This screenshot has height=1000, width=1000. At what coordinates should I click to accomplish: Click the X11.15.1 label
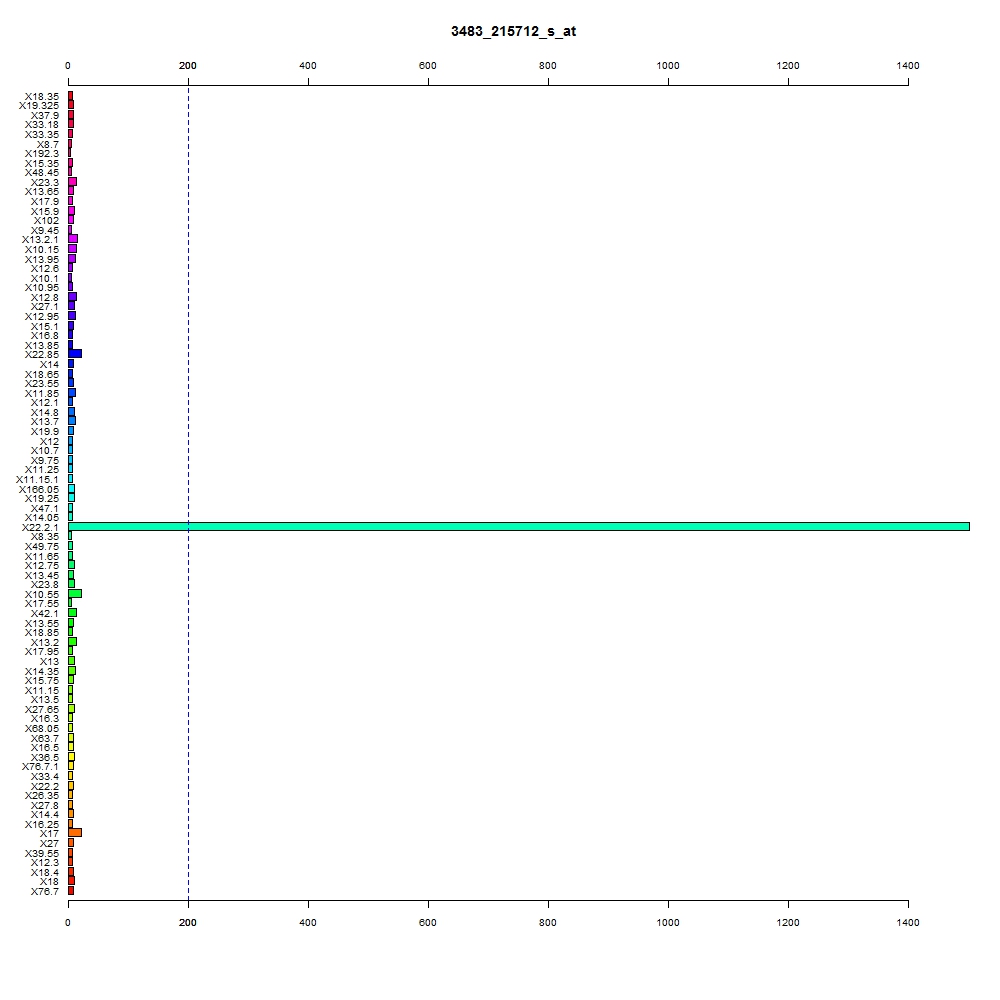[37, 480]
